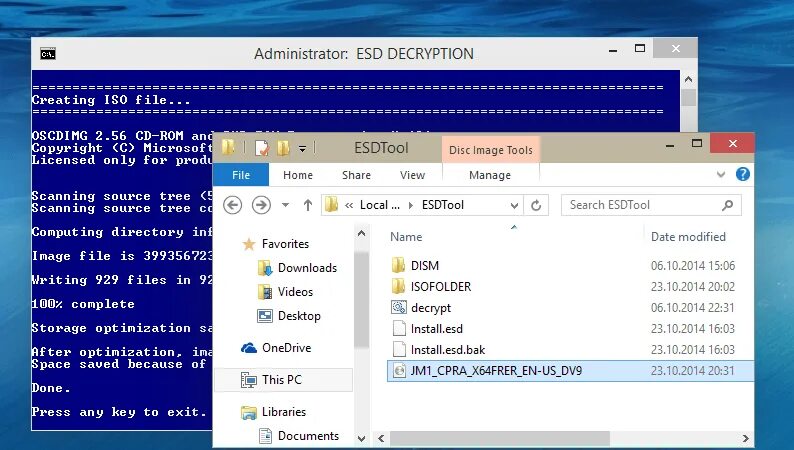The height and width of the screenshot is (450, 794).
Task: Click the 06.10.2014 15:06 date cell
Action: 692,266
